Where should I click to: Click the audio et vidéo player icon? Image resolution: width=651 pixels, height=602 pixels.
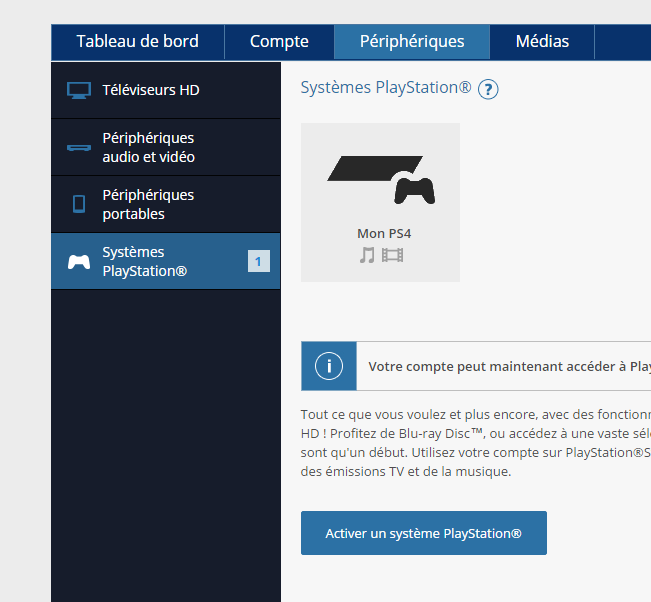[79, 148]
